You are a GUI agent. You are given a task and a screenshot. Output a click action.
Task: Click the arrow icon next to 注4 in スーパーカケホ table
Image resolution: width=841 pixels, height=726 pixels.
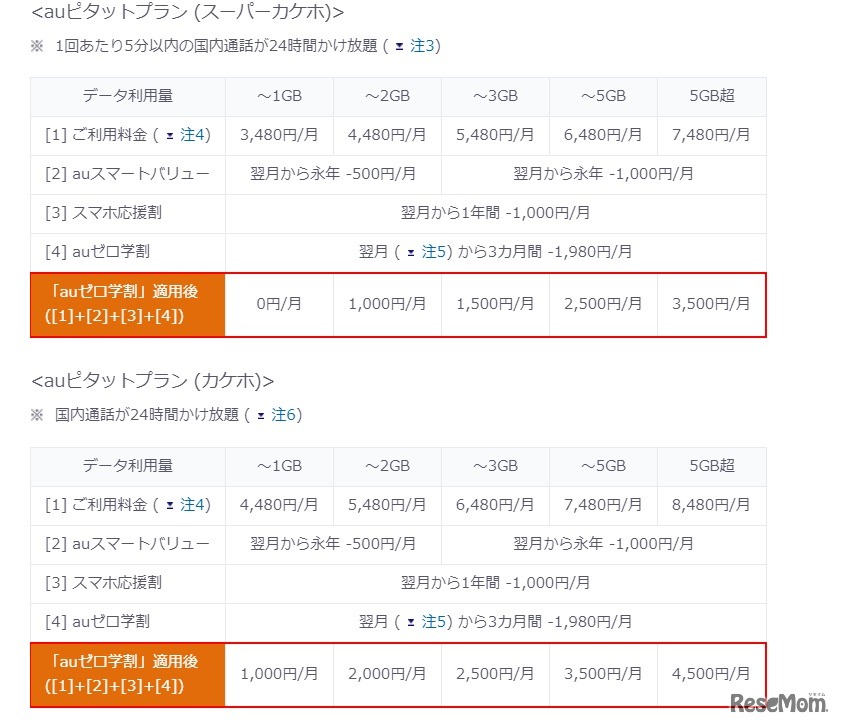pos(172,135)
